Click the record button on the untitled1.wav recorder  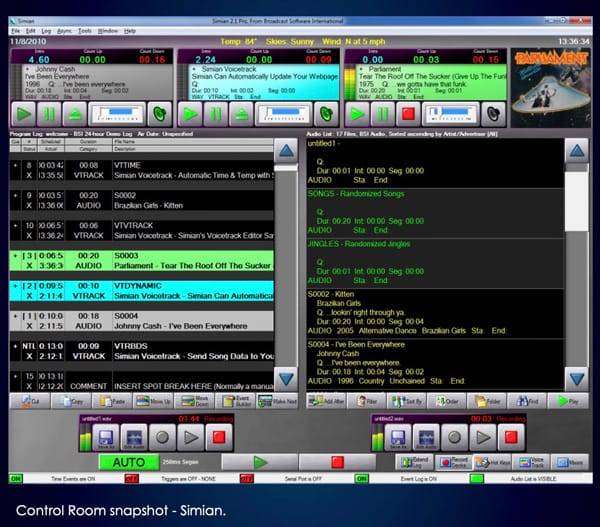point(162,437)
